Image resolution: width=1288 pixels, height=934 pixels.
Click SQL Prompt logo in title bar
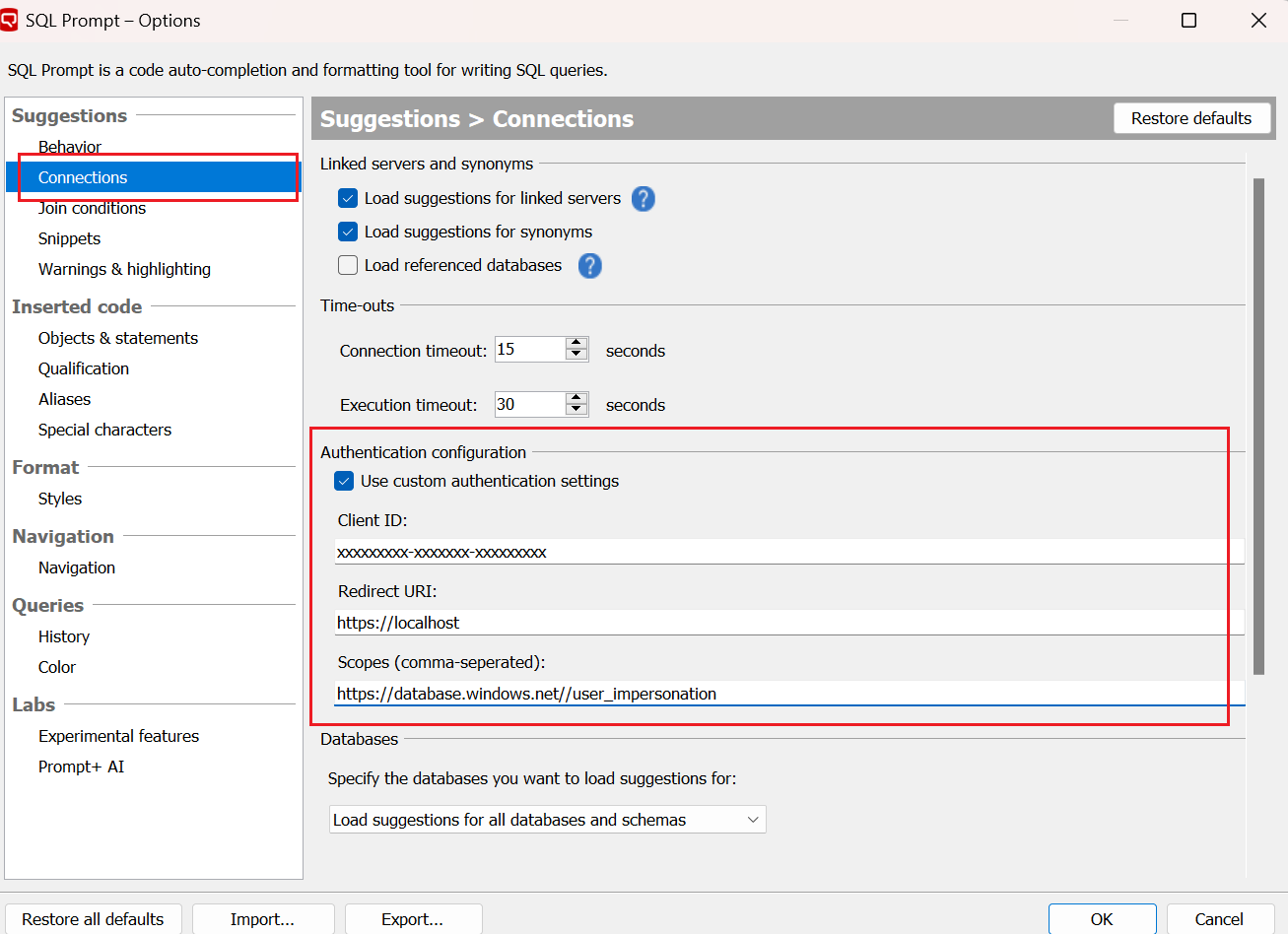[10, 20]
